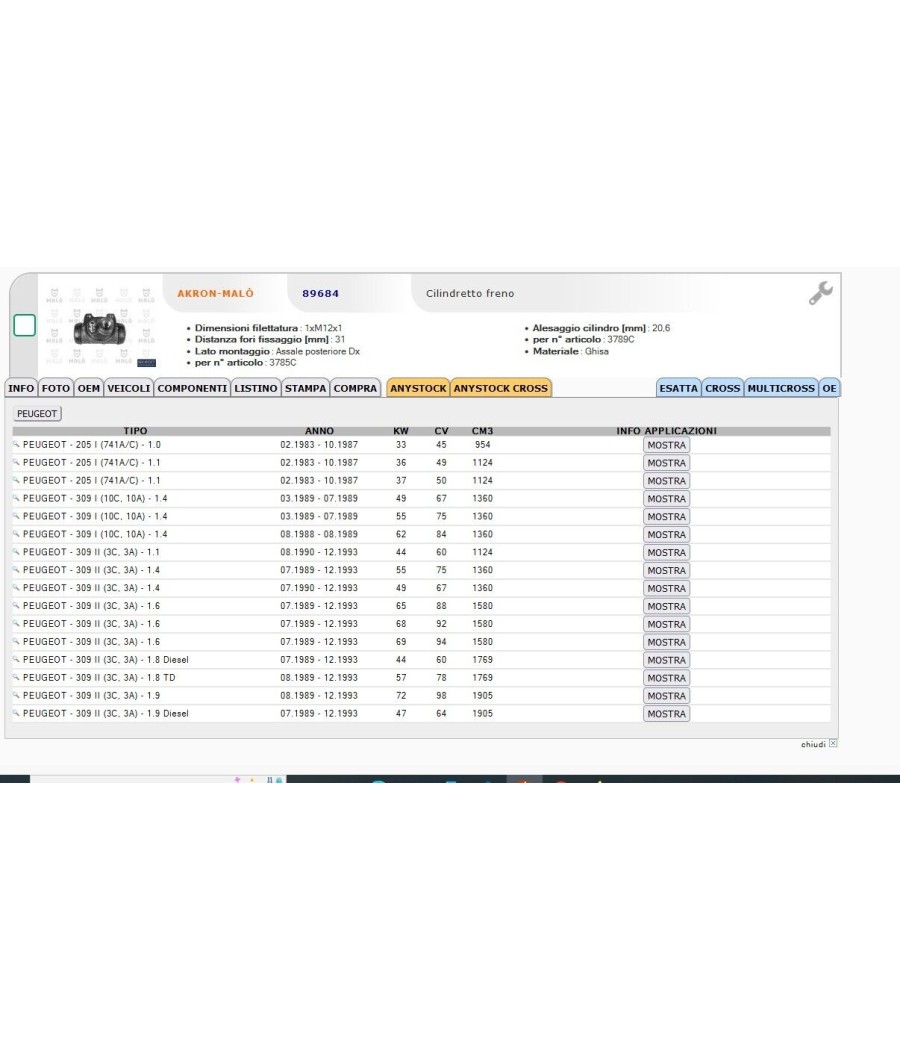Click article number 89684
Image resolution: width=900 pixels, height=1050 pixels.
(320, 293)
